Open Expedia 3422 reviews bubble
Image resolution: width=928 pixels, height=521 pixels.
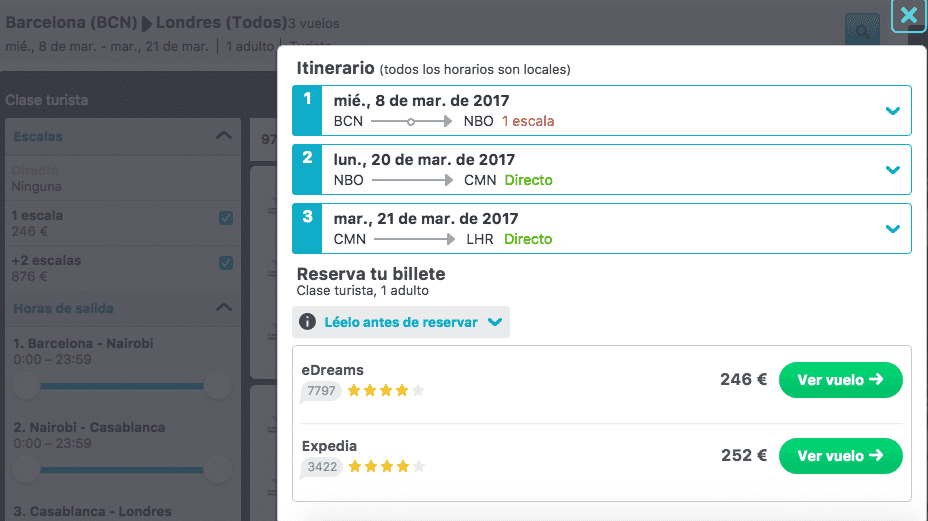point(322,467)
